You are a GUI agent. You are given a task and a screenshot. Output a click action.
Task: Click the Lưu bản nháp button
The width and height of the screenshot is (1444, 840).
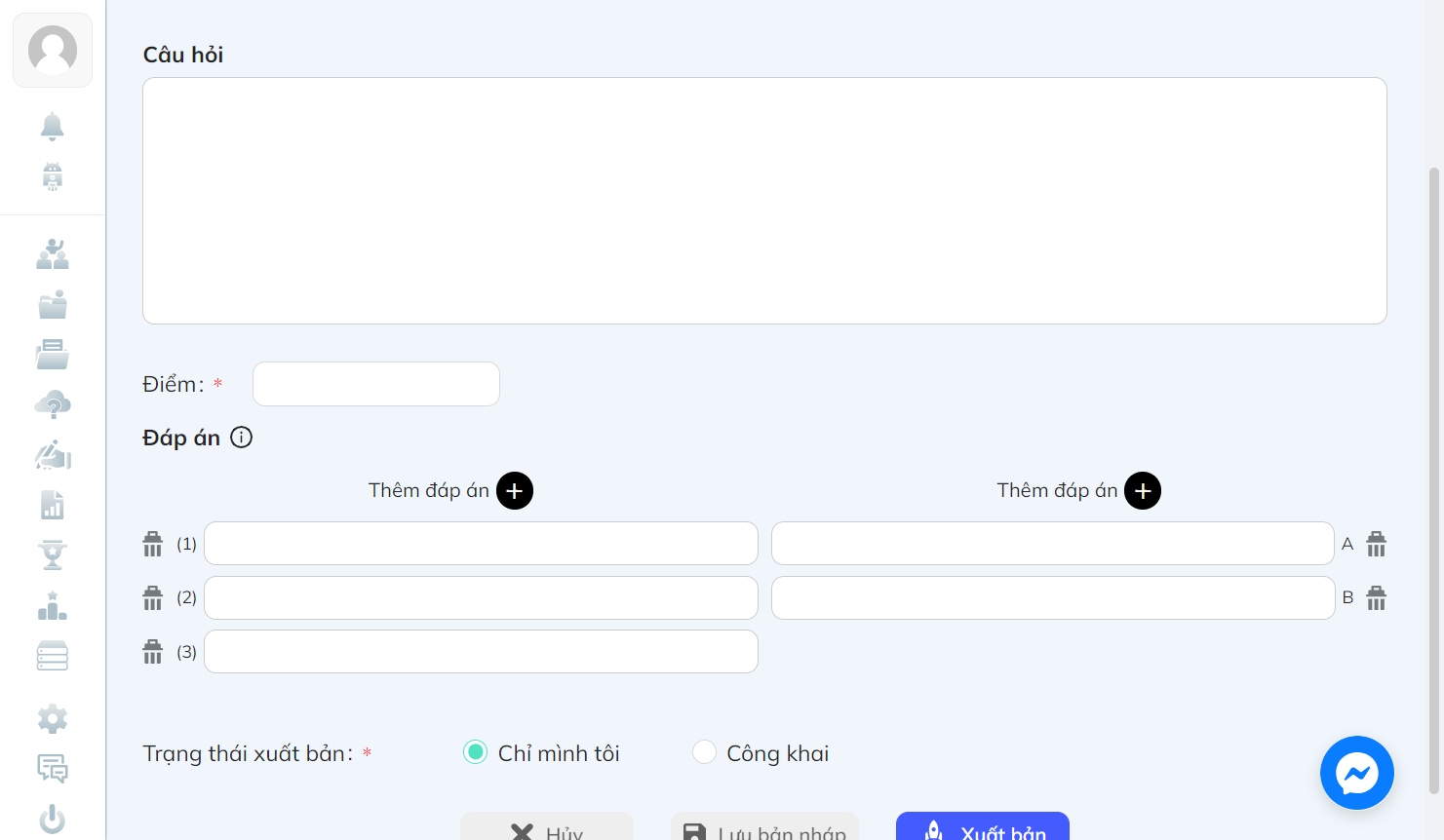pyautogui.click(x=764, y=826)
